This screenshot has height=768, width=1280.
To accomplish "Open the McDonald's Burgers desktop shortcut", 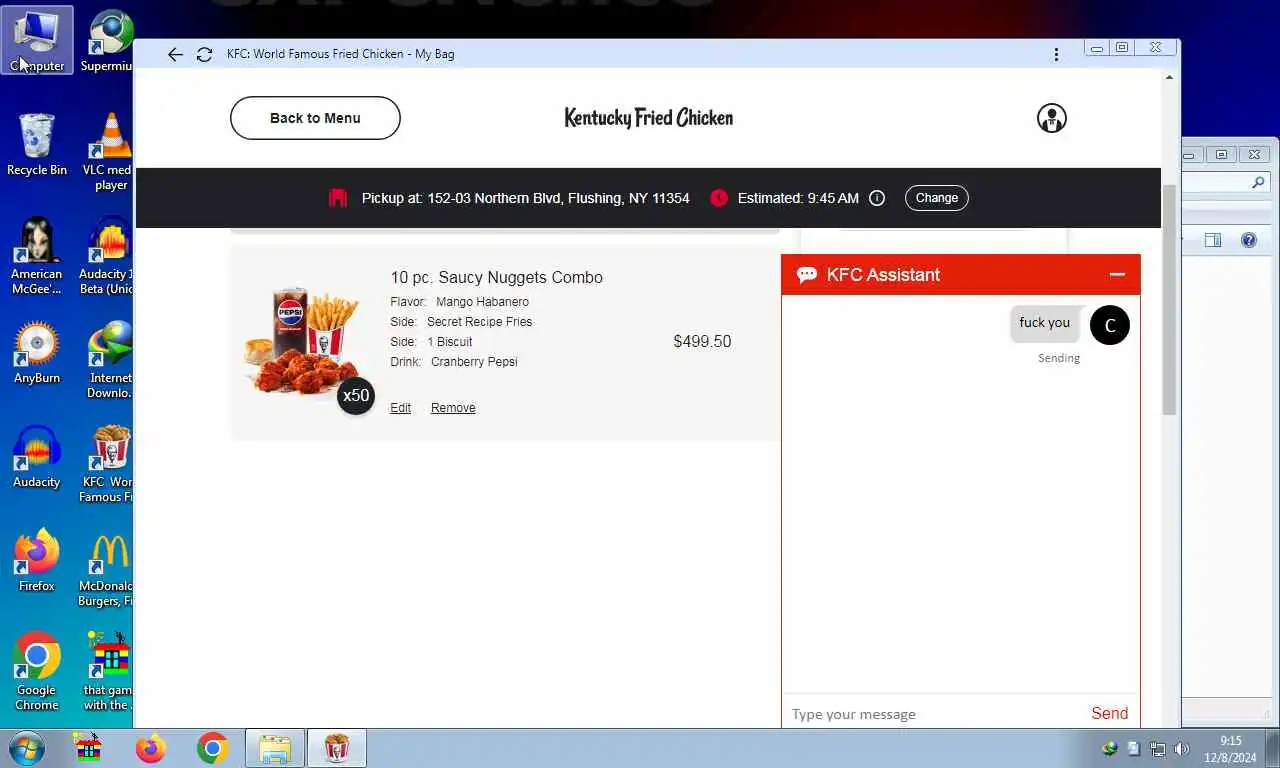I will pos(107,568).
